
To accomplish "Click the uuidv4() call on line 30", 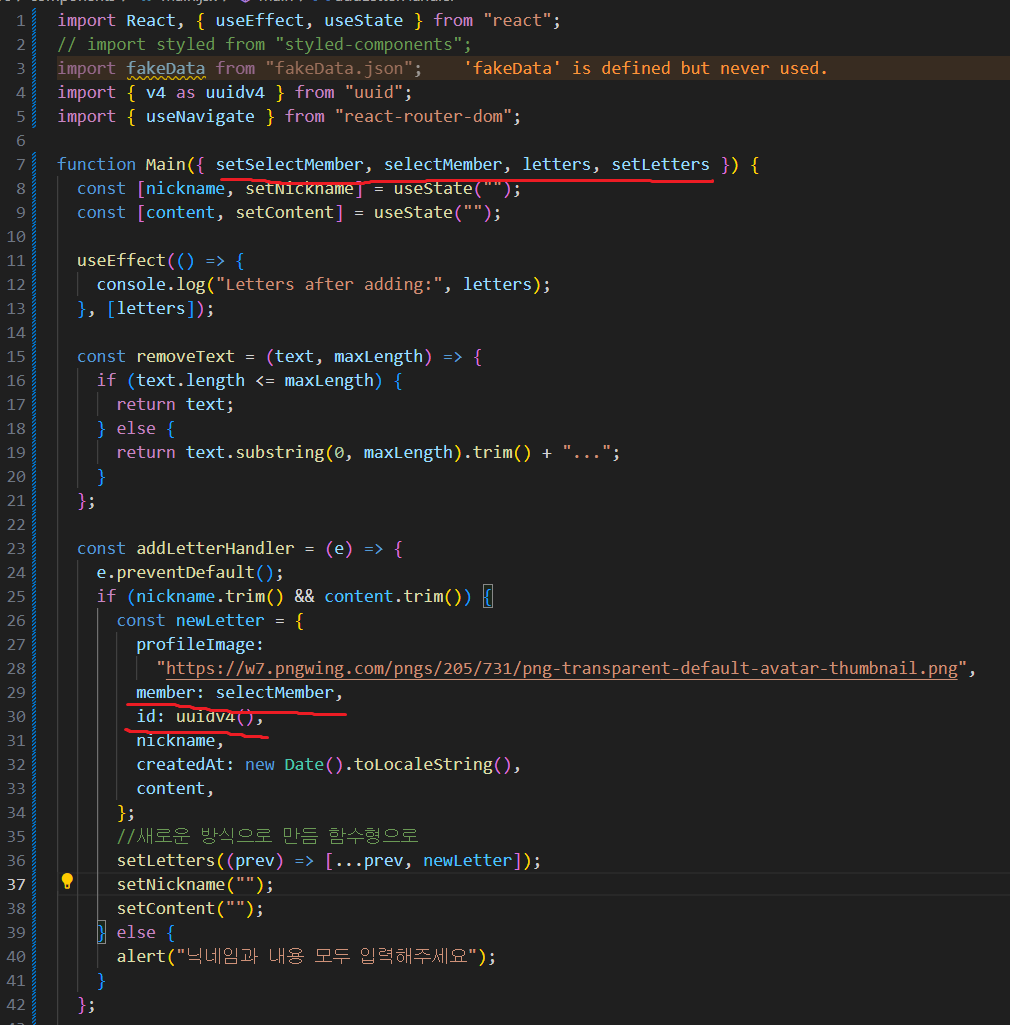I will (214, 716).
